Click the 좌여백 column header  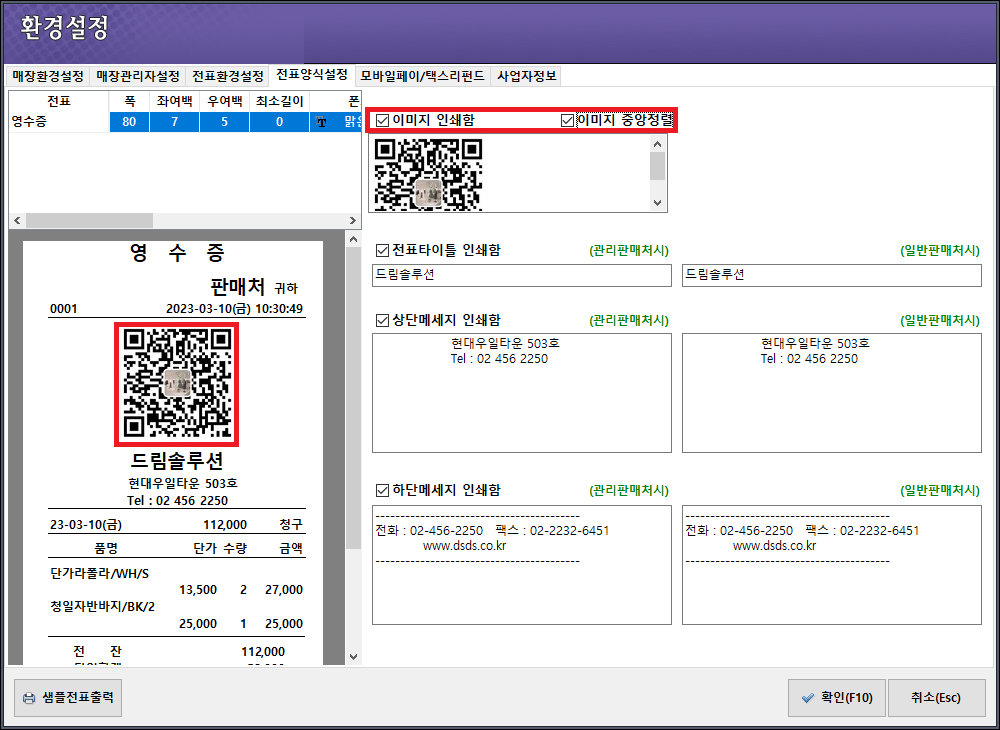click(x=175, y=101)
